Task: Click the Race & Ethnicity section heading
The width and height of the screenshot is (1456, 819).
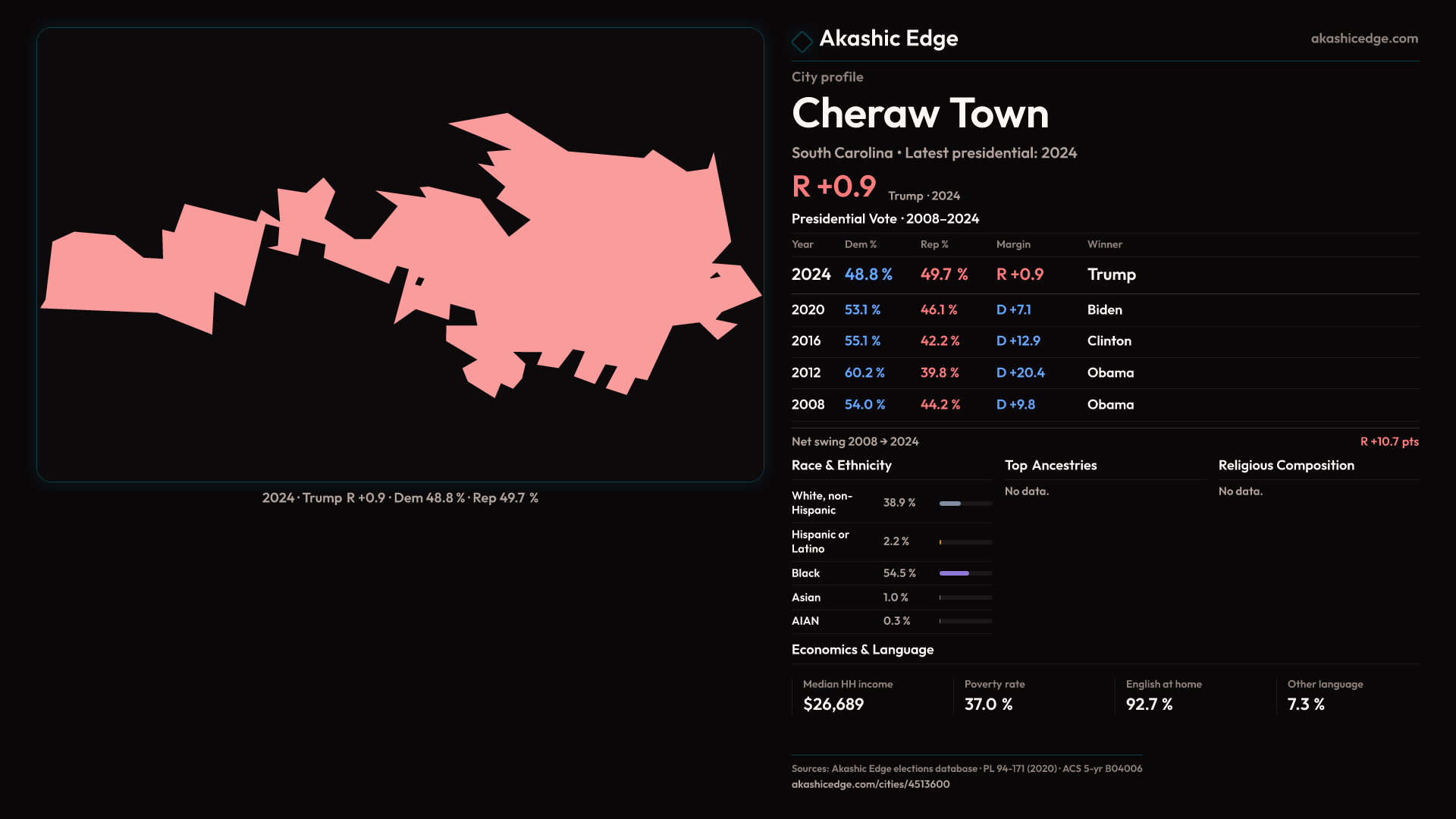Action: pos(841,466)
